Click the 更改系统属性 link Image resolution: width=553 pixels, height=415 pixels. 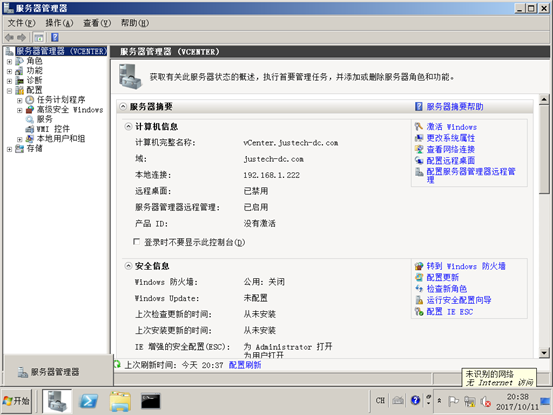pyautogui.click(x=451, y=138)
